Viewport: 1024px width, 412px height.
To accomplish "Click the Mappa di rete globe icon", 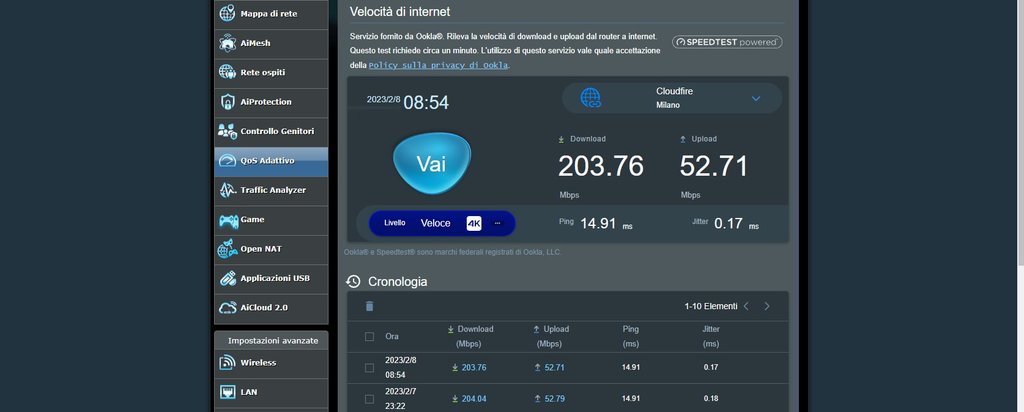I will [227, 13].
